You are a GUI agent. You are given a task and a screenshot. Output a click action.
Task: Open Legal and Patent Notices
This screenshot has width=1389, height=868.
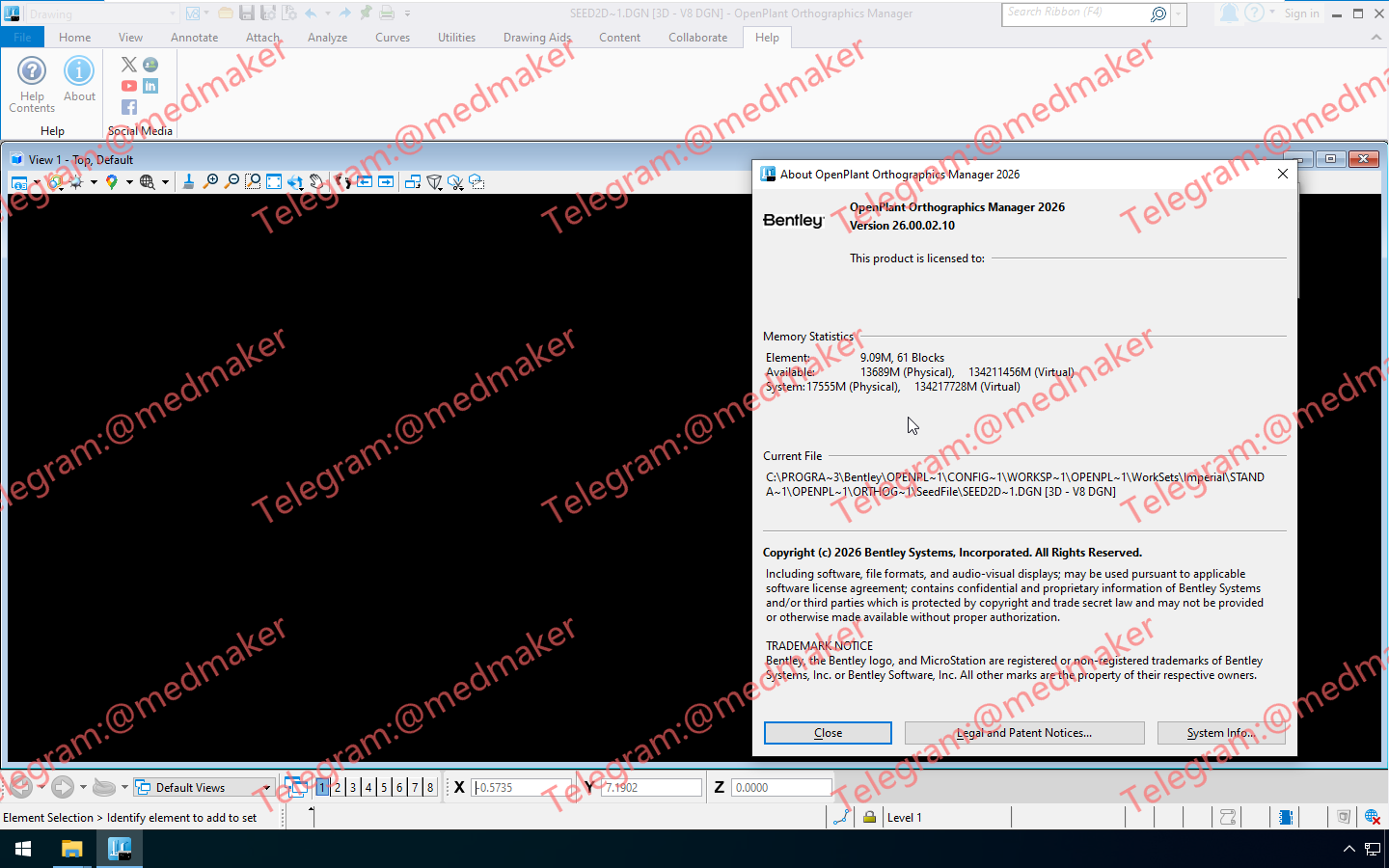tap(1024, 733)
